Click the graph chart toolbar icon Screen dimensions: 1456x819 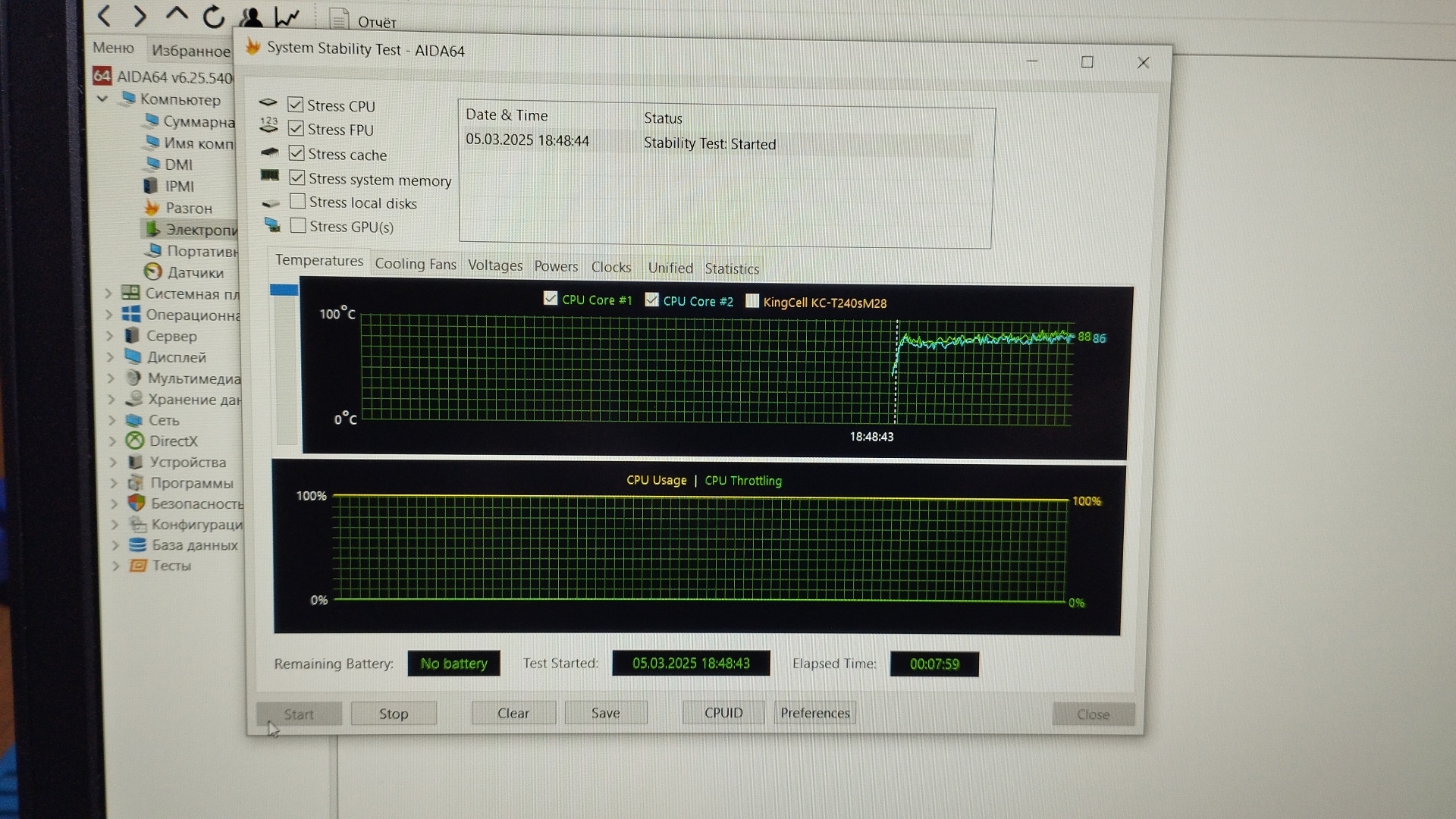click(287, 17)
